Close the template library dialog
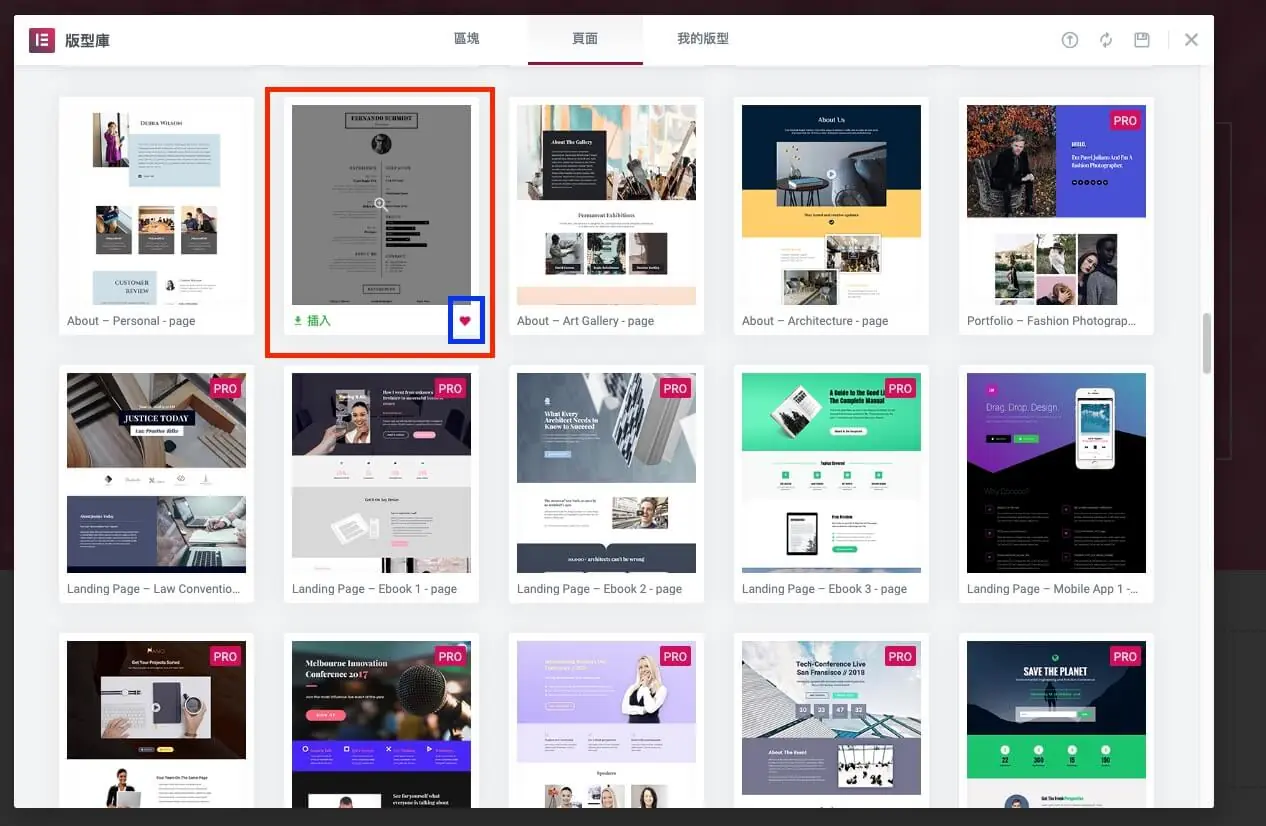 (x=1191, y=40)
